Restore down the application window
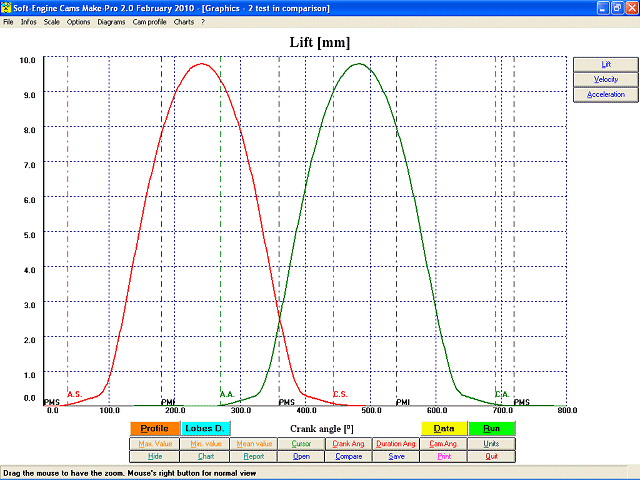 coord(618,8)
